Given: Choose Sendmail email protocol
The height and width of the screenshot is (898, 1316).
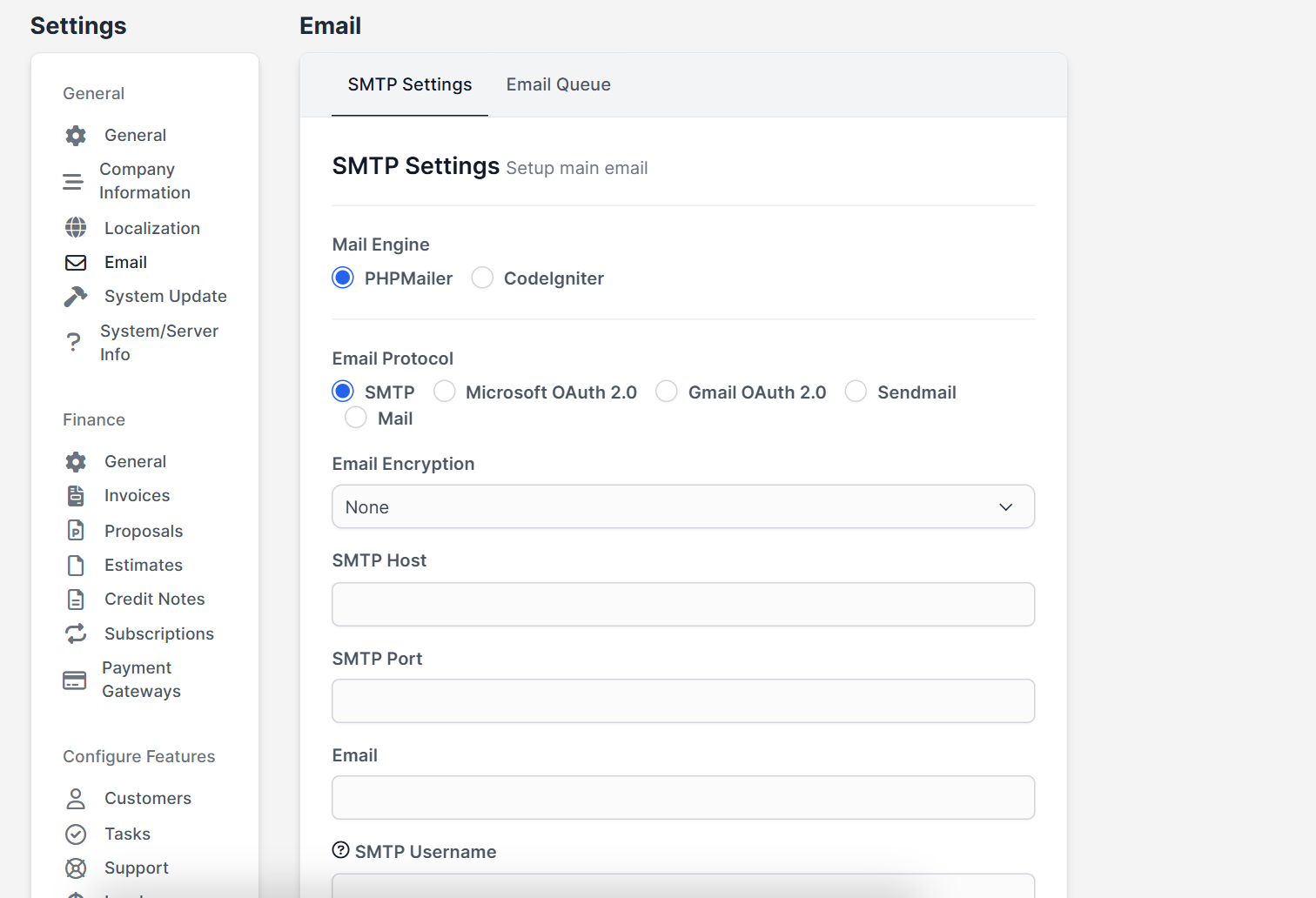Looking at the screenshot, I should pyautogui.click(x=856, y=392).
